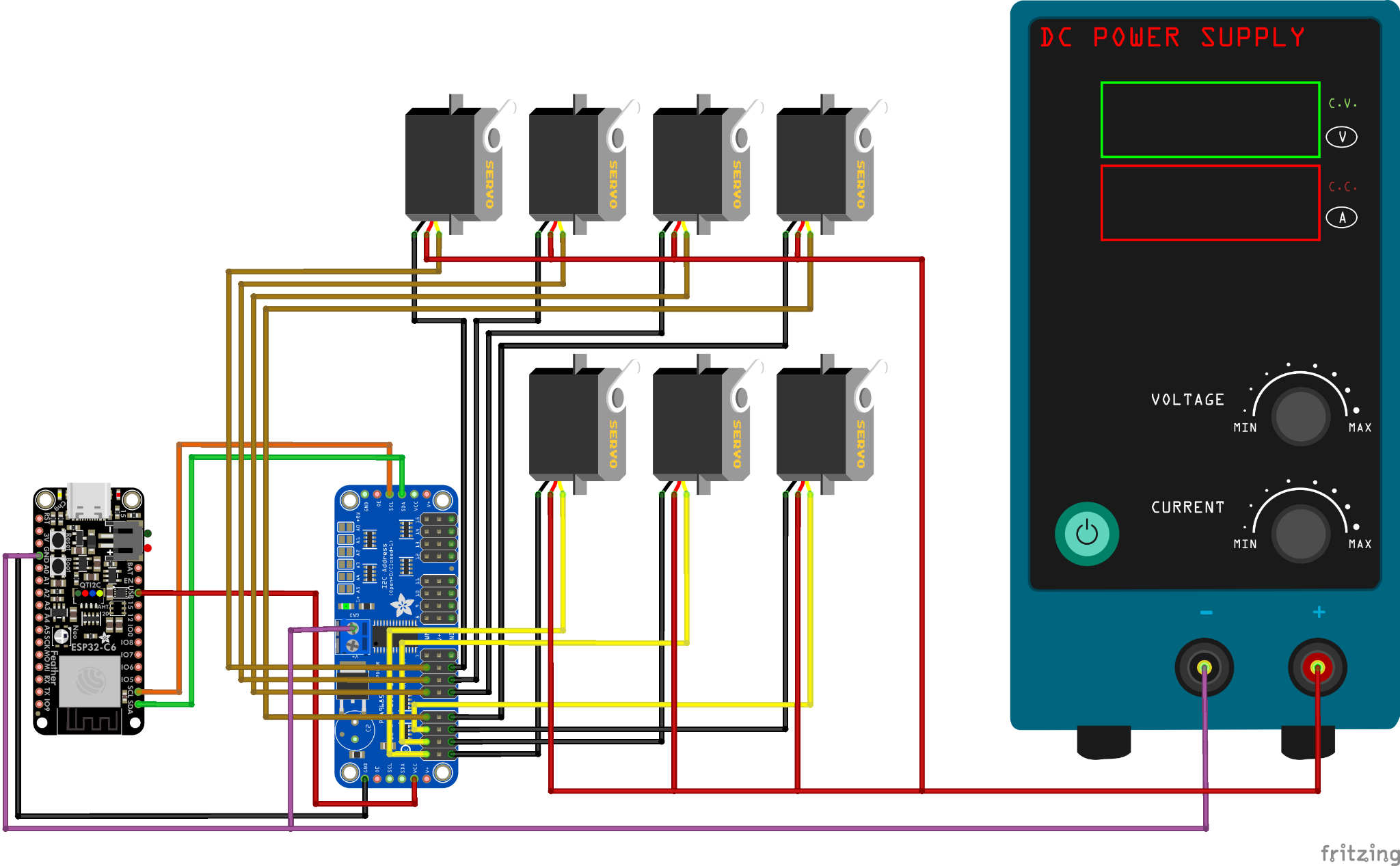Click the C.C. indicator label
Screen dimensions: 1400x866
[x=1342, y=186]
